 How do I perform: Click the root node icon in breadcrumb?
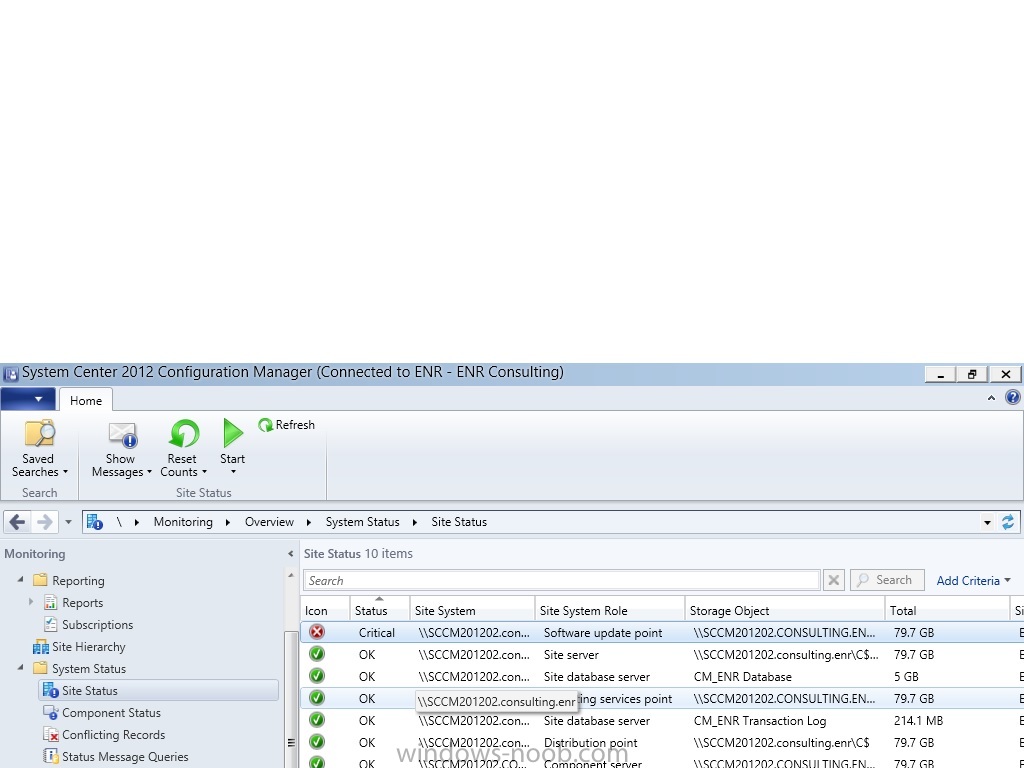[x=95, y=522]
